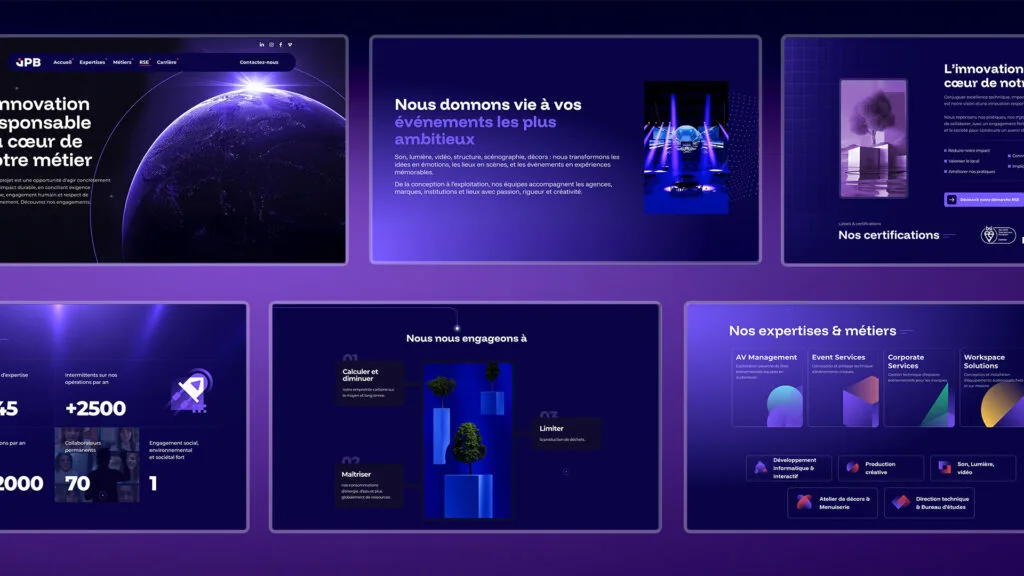This screenshot has height=576, width=1024.
Task: Open the LinkedIn social icon
Action: pyautogui.click(x=262, y=44)
